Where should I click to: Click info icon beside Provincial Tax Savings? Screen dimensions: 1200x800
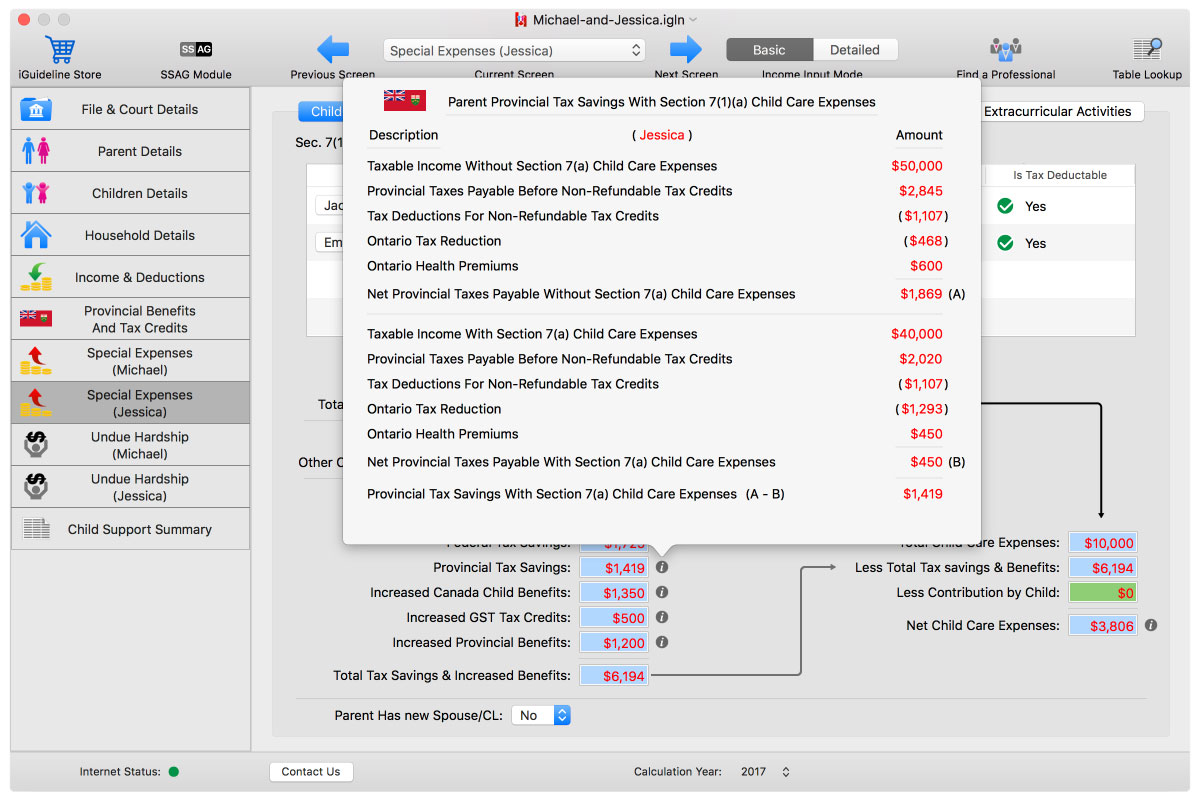662,567
